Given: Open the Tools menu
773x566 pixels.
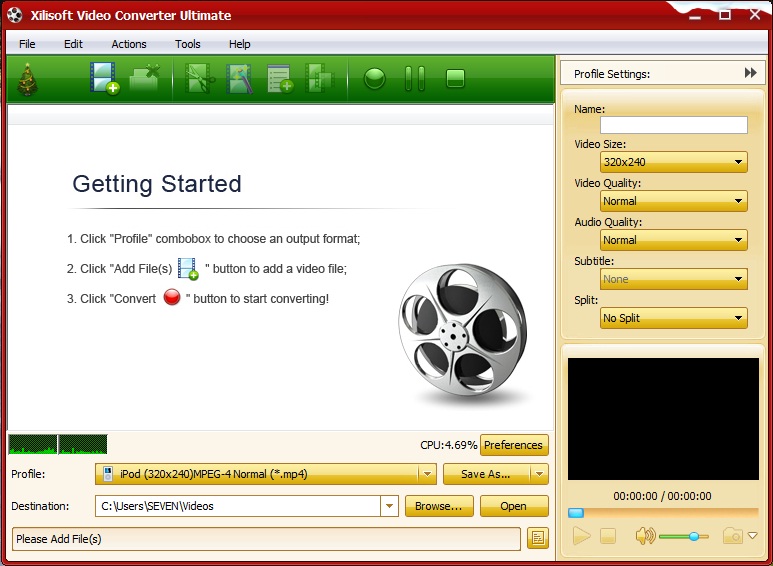Looking at the screenshot, I should click(x=188, y=44).
